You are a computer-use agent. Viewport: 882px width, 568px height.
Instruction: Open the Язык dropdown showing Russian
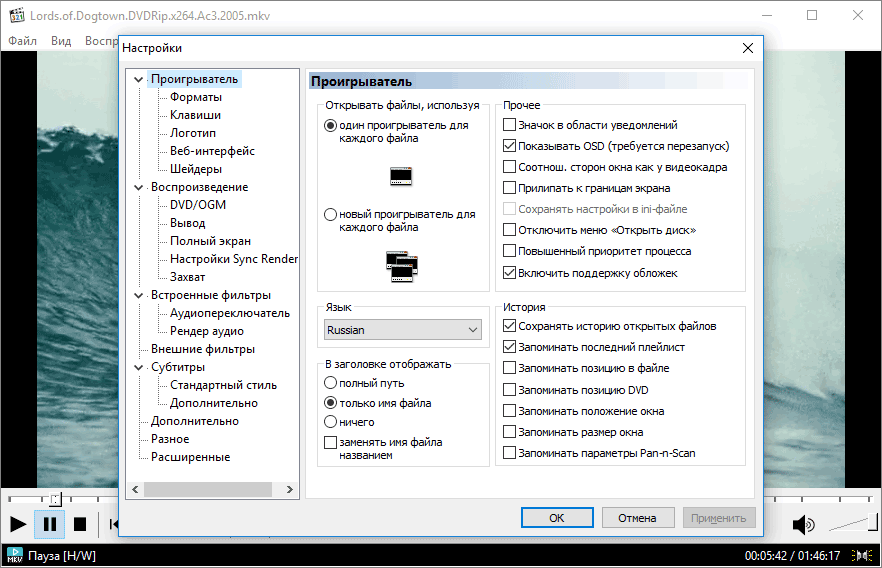pos(403,330)
